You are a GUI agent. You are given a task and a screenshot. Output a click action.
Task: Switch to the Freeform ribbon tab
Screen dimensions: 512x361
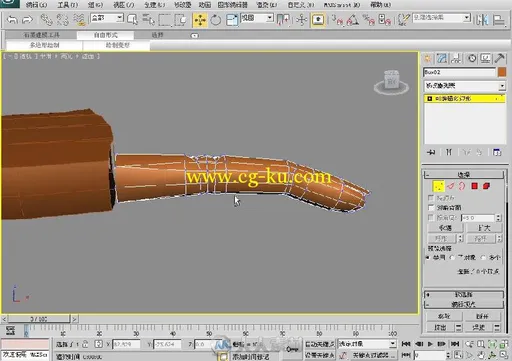pyautogui.click(x=106, y=35)
